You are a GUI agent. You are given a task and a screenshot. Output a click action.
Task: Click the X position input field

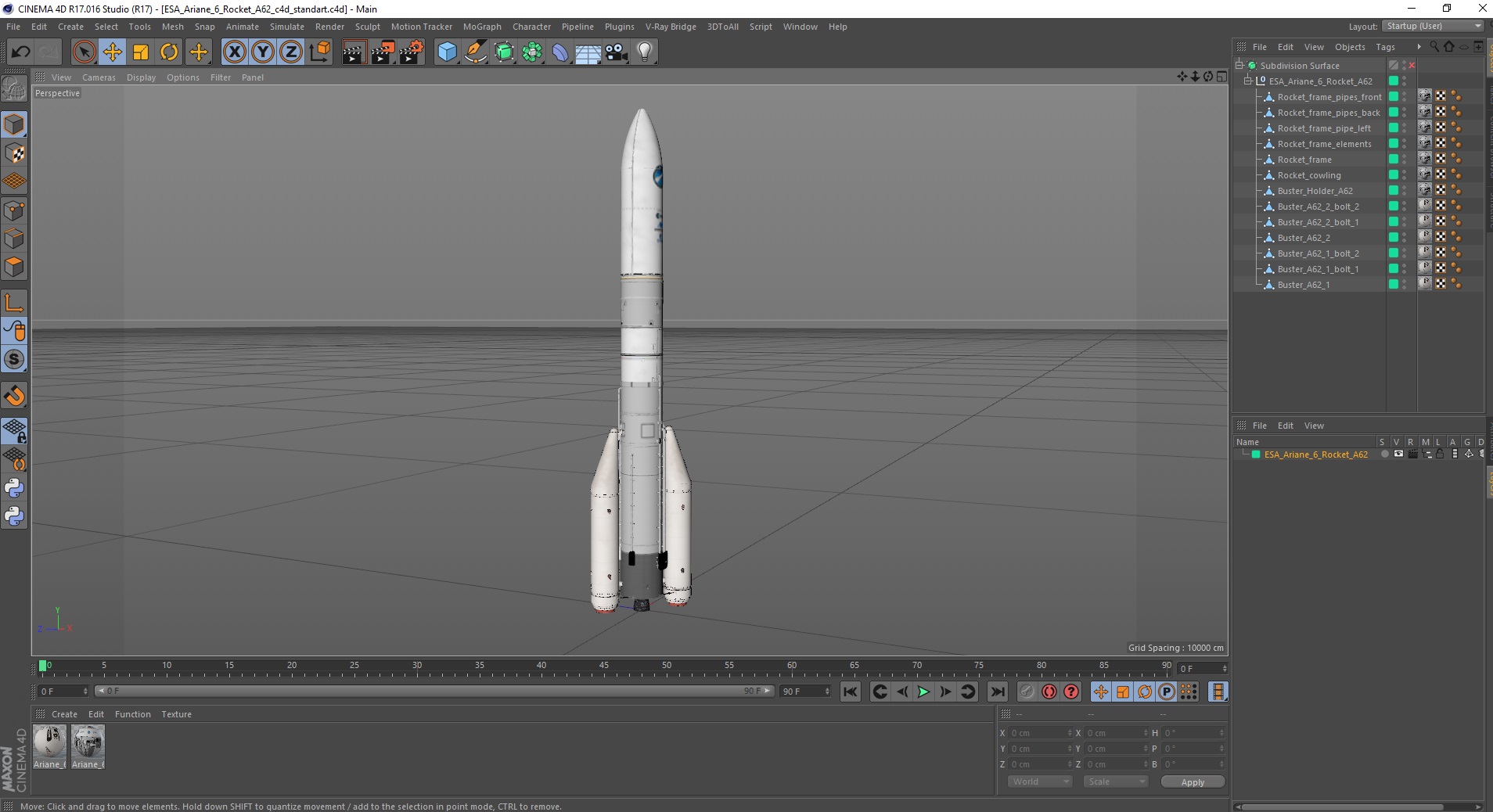[1041, 733]
